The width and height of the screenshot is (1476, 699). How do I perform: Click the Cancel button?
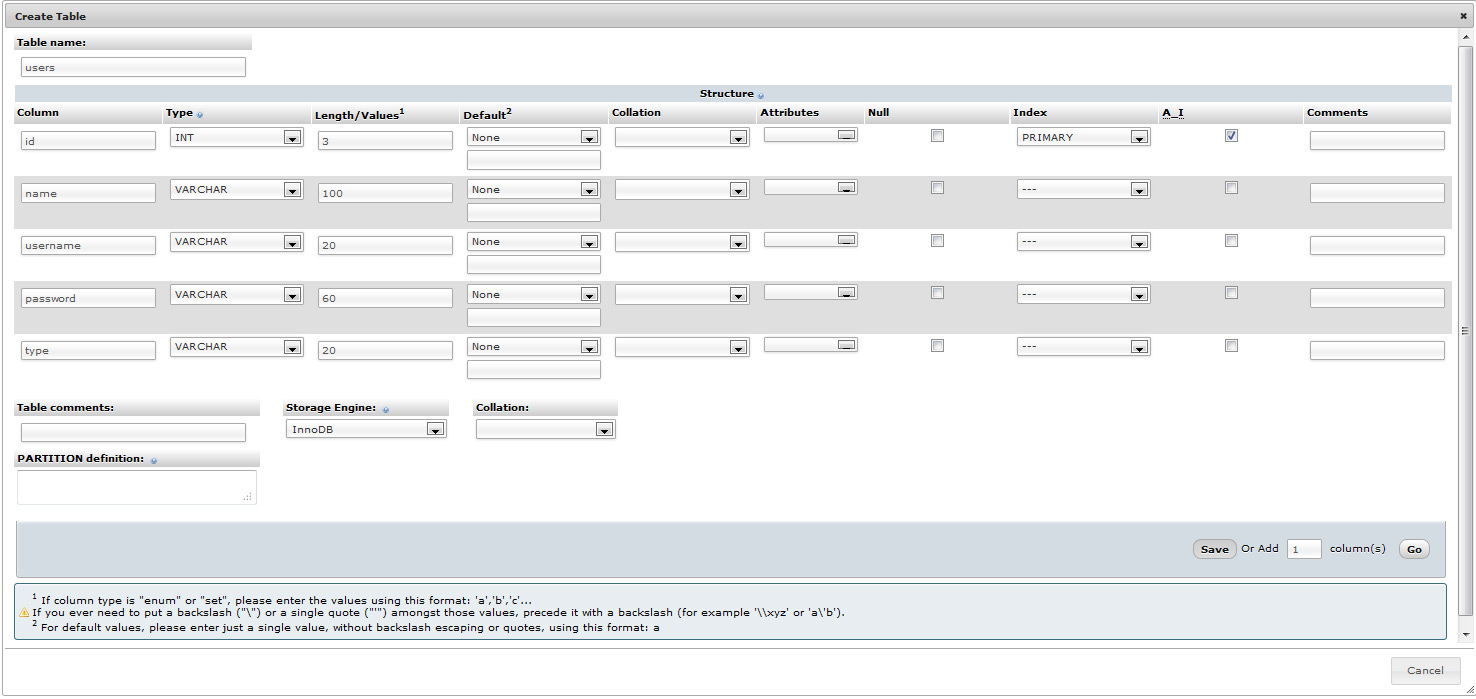point(1425,671)
